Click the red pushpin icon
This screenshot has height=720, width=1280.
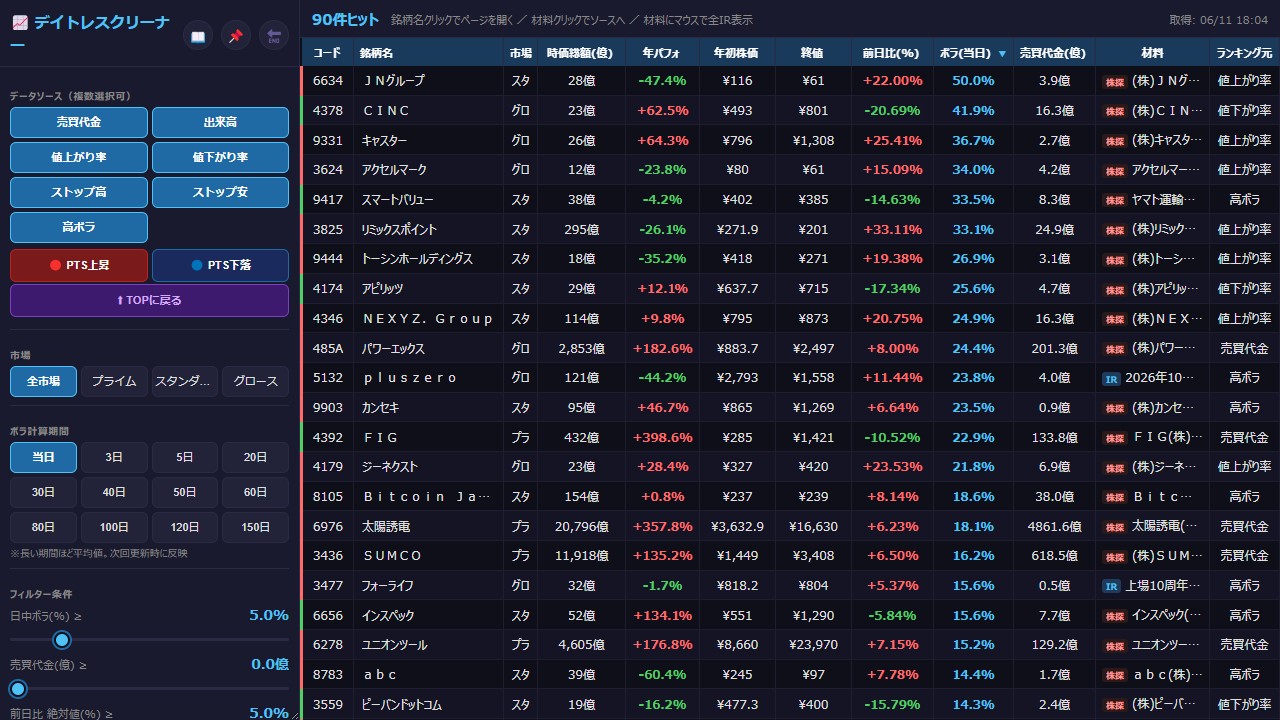pos(236,37)
